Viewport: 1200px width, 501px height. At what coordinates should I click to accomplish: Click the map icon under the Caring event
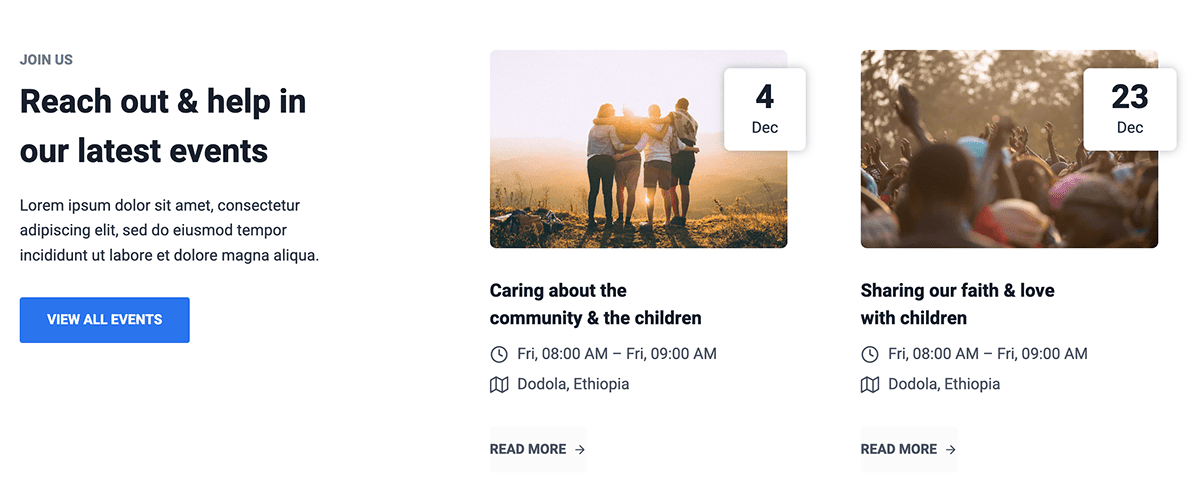[x=499, y=385]
